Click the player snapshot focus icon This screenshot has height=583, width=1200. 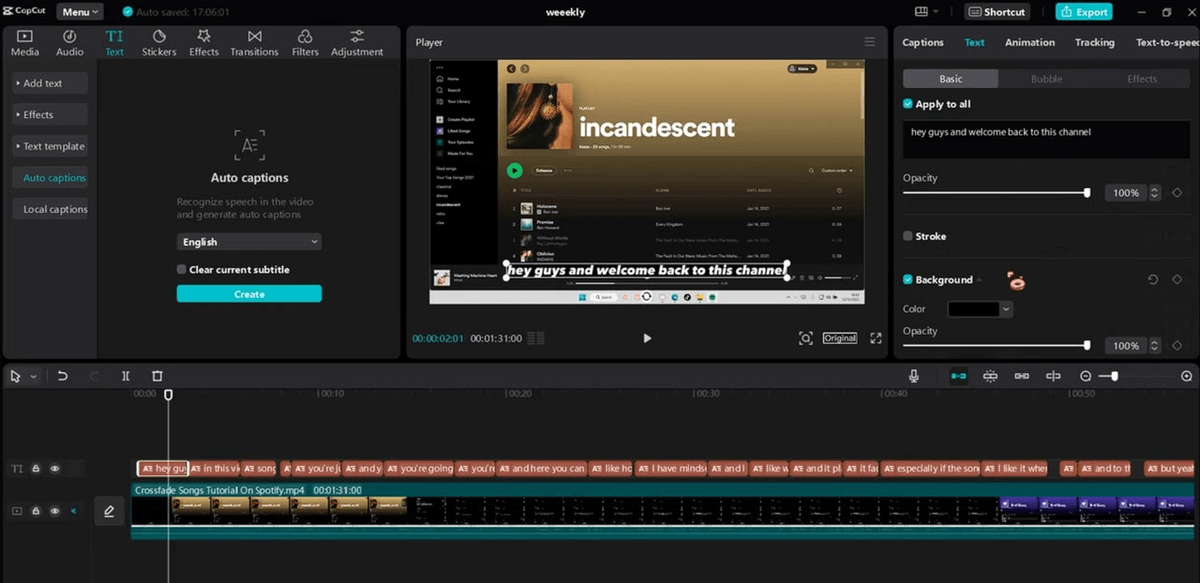pos(806,338)
